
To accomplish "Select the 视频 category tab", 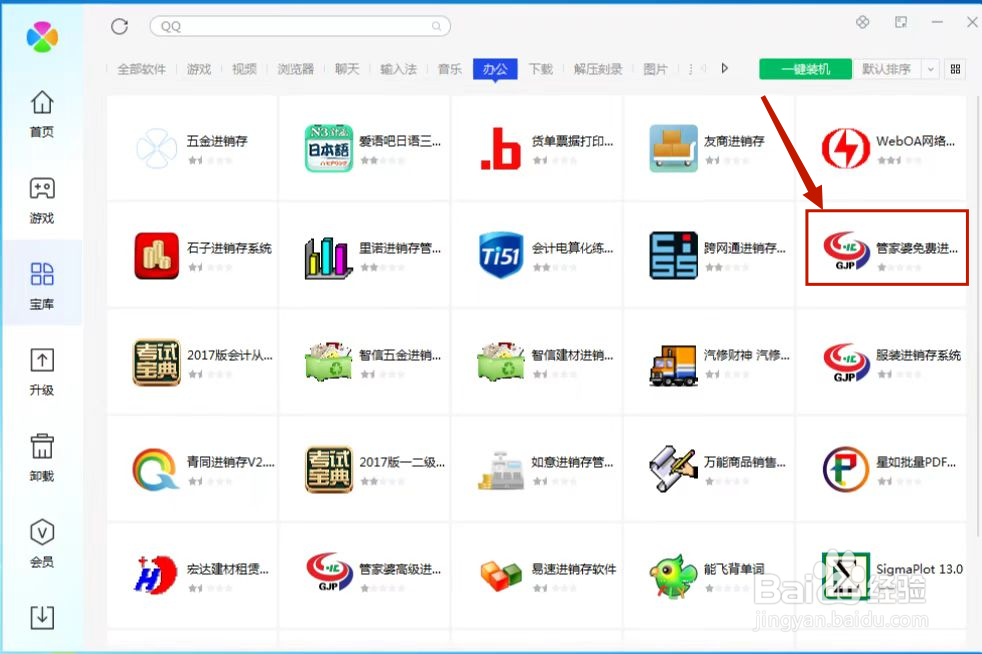I will coord(244,69).
